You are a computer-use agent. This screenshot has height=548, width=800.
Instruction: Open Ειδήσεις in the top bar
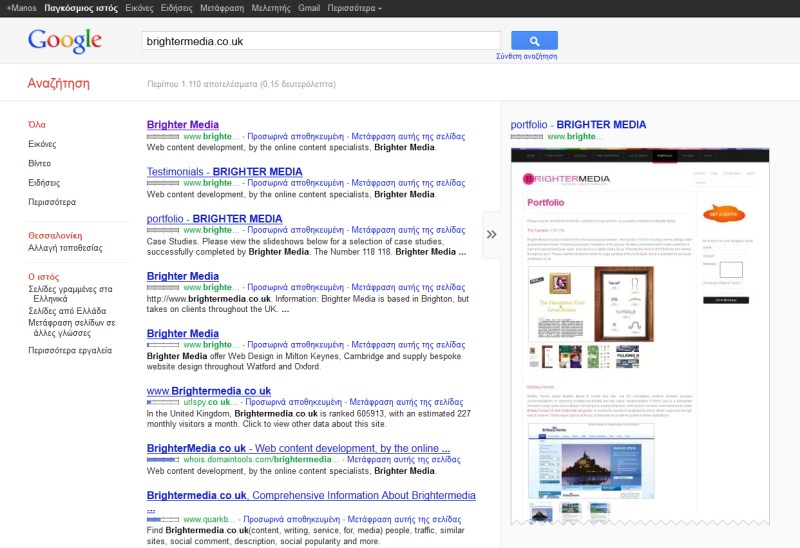click(x=177, y=8)
